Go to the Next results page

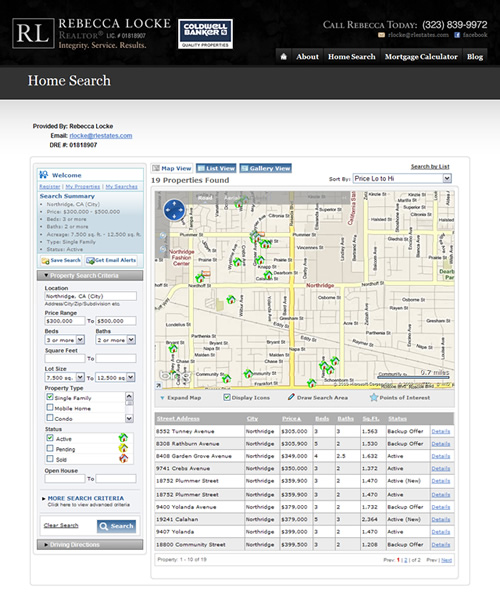coord(447,560)
